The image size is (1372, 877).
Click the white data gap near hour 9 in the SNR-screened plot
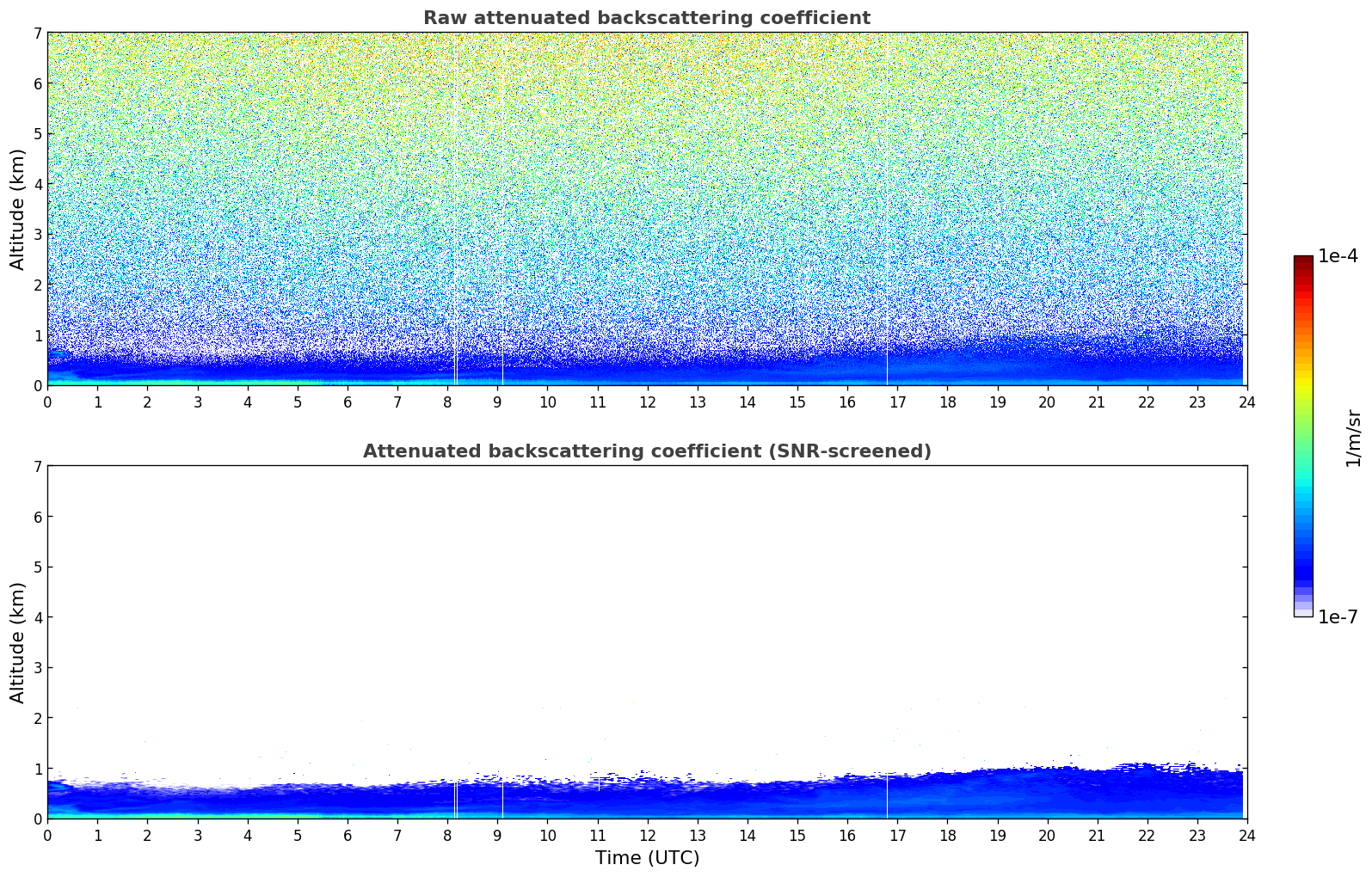pyautogui.click(x=502, y=800)
